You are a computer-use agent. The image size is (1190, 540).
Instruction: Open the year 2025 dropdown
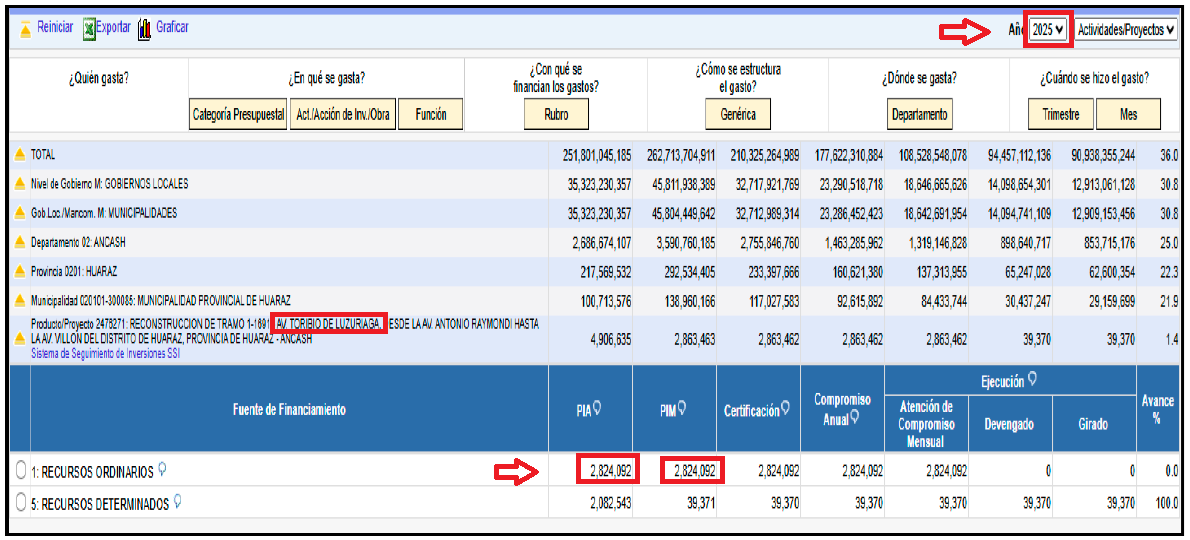(x=1048, y=30)
